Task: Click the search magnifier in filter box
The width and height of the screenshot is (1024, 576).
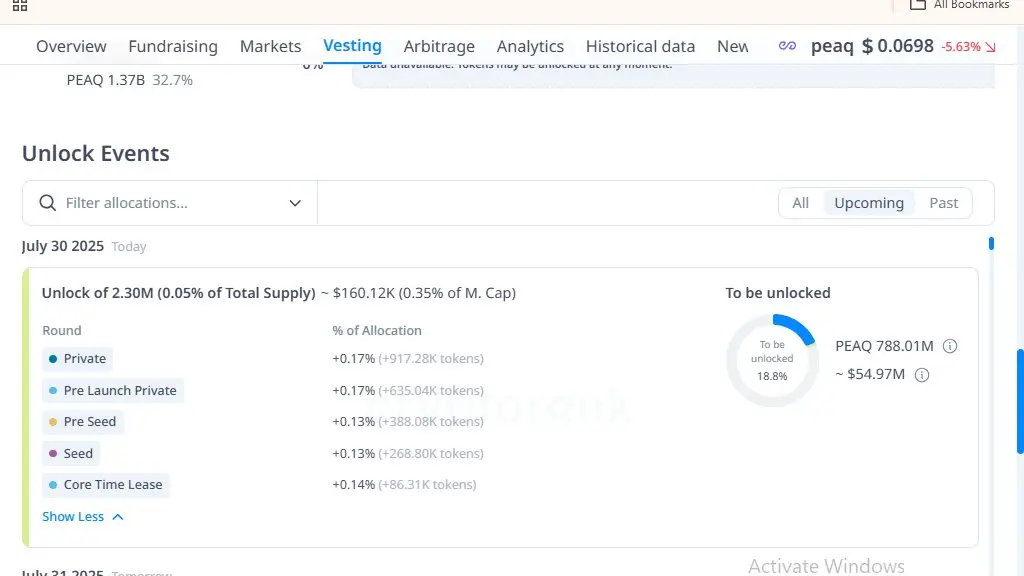Action: click(47, 202)
